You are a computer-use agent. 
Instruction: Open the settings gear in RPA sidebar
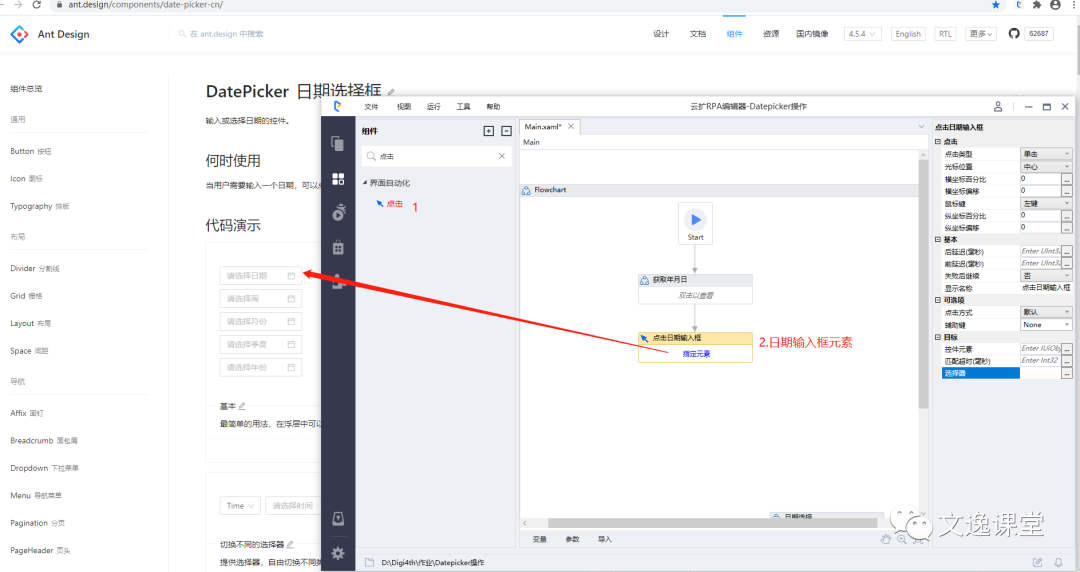click(338, 553)
